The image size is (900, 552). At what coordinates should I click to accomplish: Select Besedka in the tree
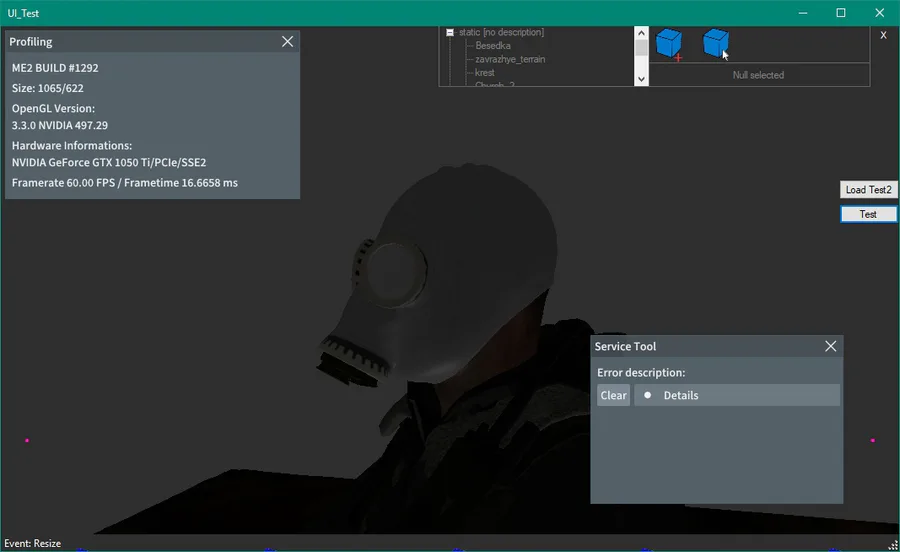click(492, 46)
